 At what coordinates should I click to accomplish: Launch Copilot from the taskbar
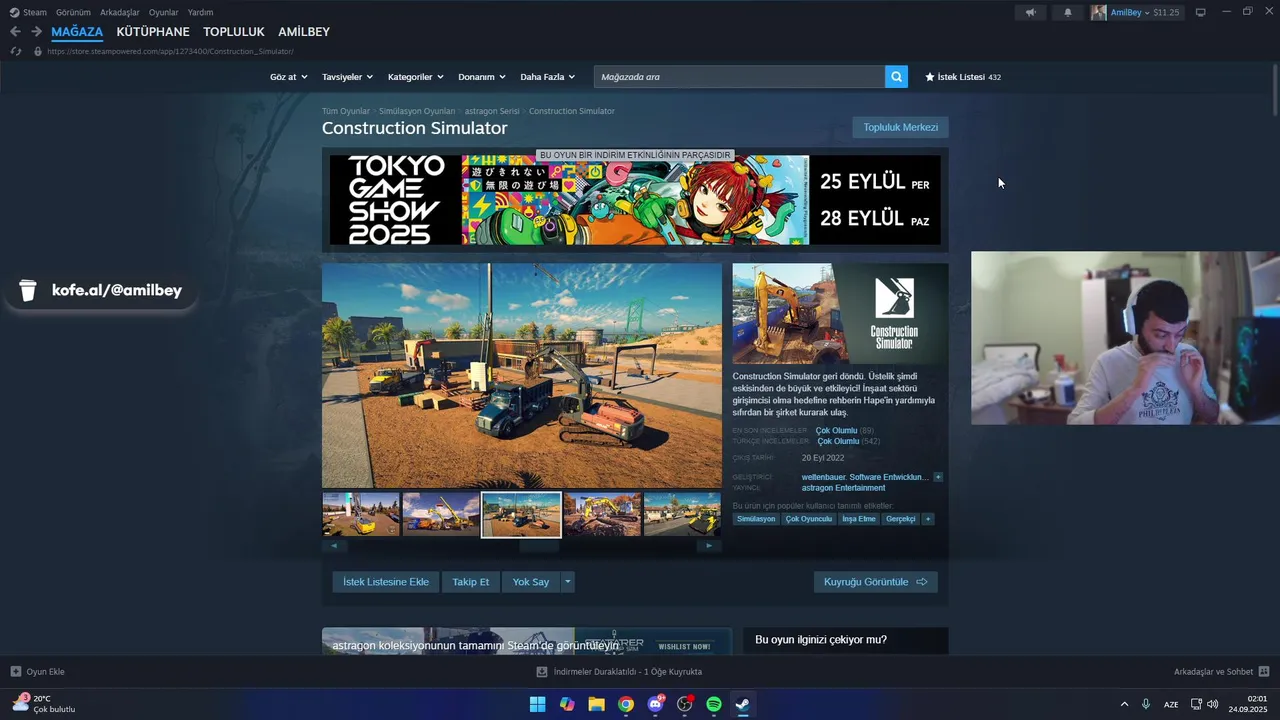coord(567,704)
